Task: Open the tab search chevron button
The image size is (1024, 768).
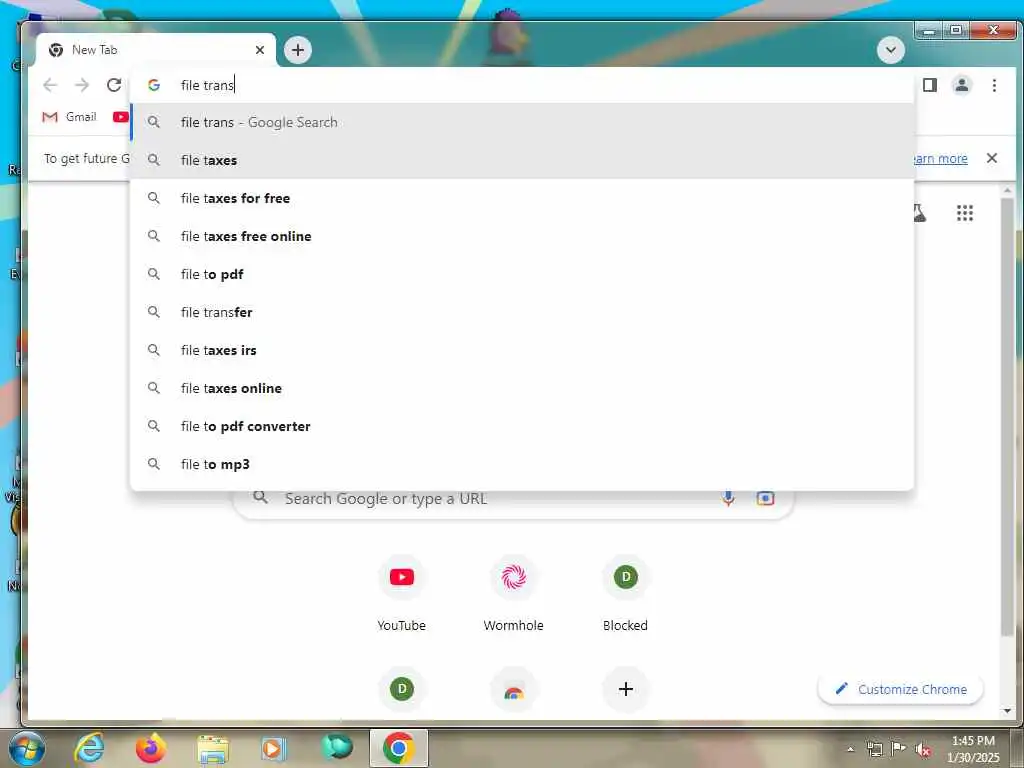Action: (x=891, y=50)
